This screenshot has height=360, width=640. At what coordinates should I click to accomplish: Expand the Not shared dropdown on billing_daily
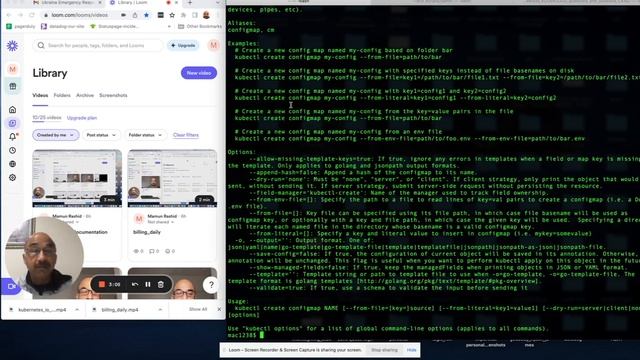pyautogui.click(x=160, y=222)
